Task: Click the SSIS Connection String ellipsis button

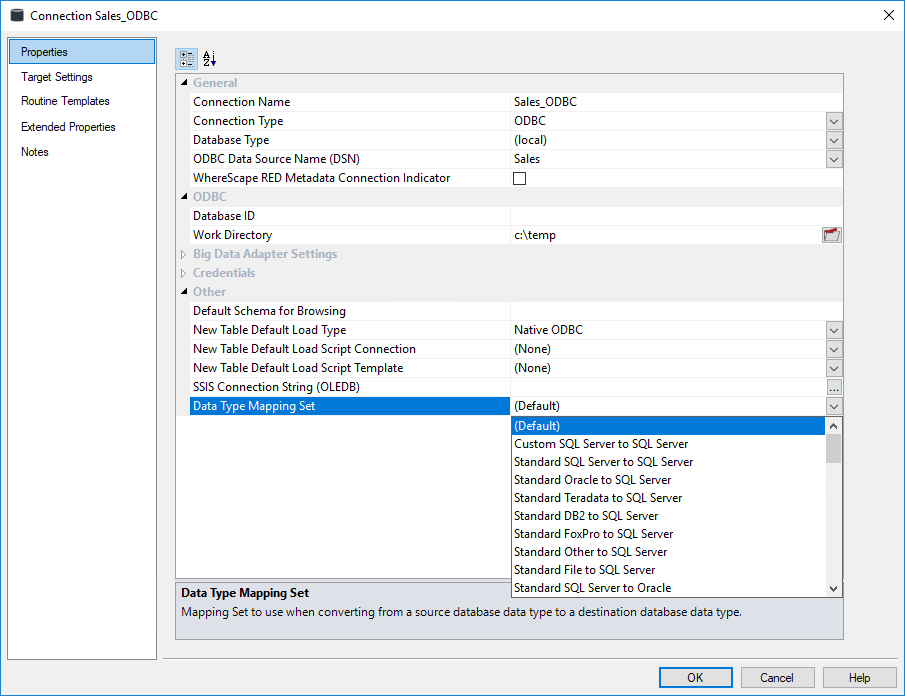Action: (x=834, y=387)
